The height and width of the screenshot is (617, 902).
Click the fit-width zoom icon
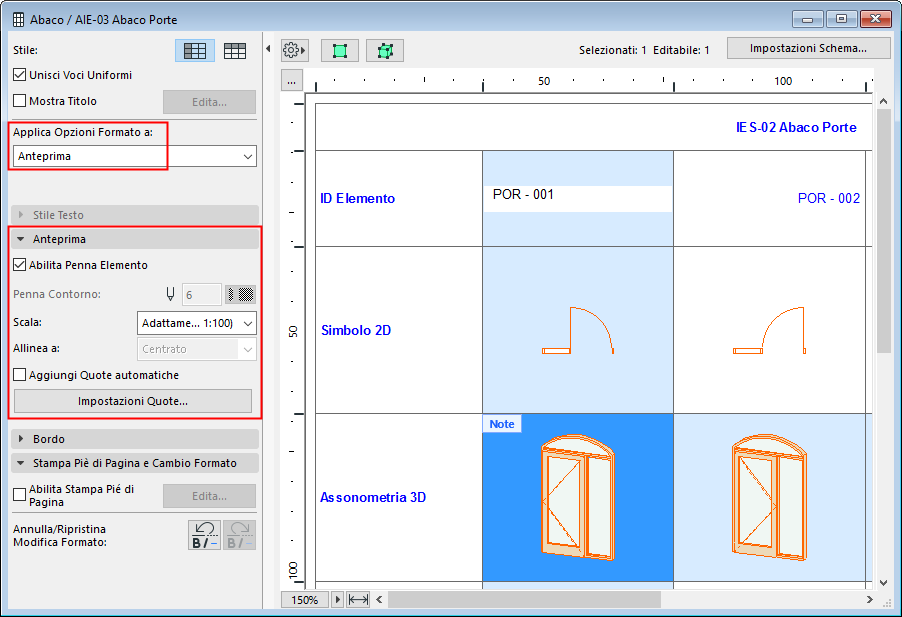pos(358,600)
